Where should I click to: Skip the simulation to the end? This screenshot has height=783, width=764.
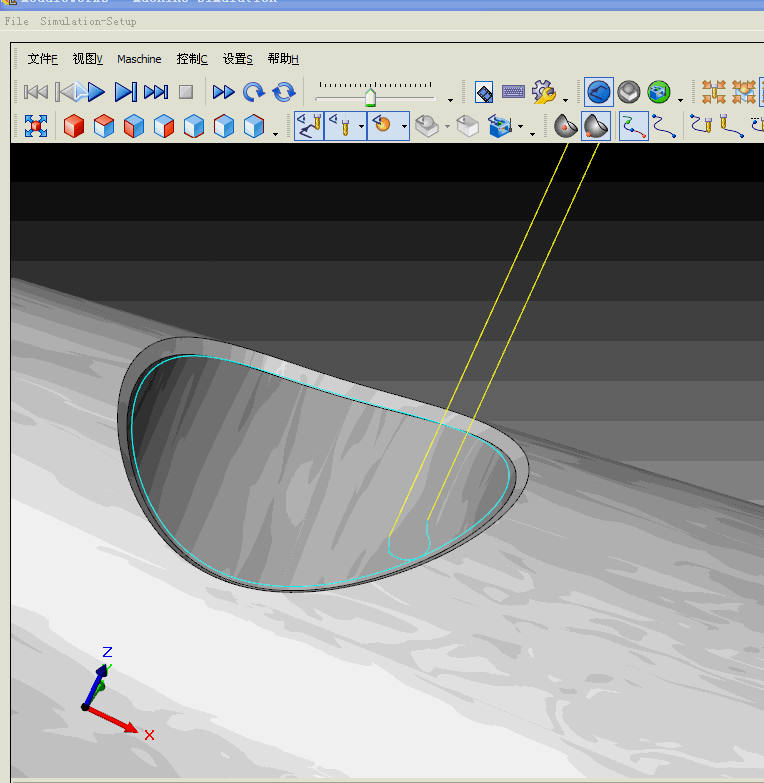tap(156, 92)
